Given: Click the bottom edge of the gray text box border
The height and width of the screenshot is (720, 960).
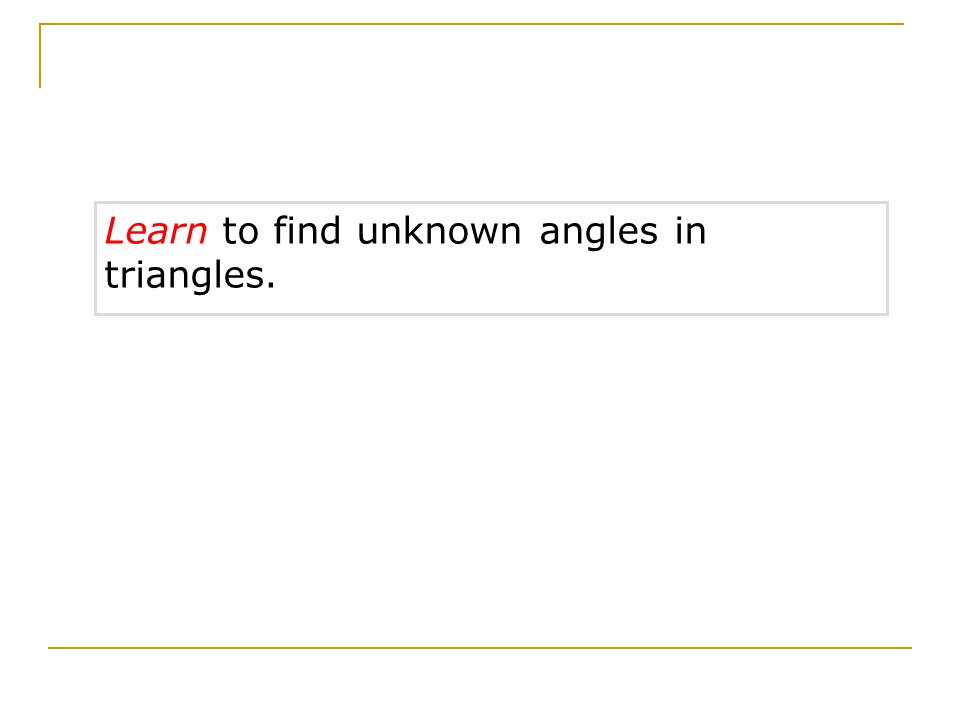Looking at the screenshot, I should pyautogui.click(x=491, y=314).
